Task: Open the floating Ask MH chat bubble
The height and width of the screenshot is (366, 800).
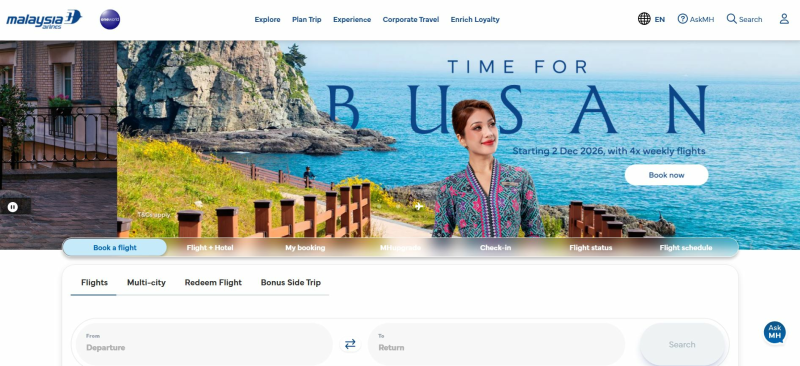Action: point(774,332)
